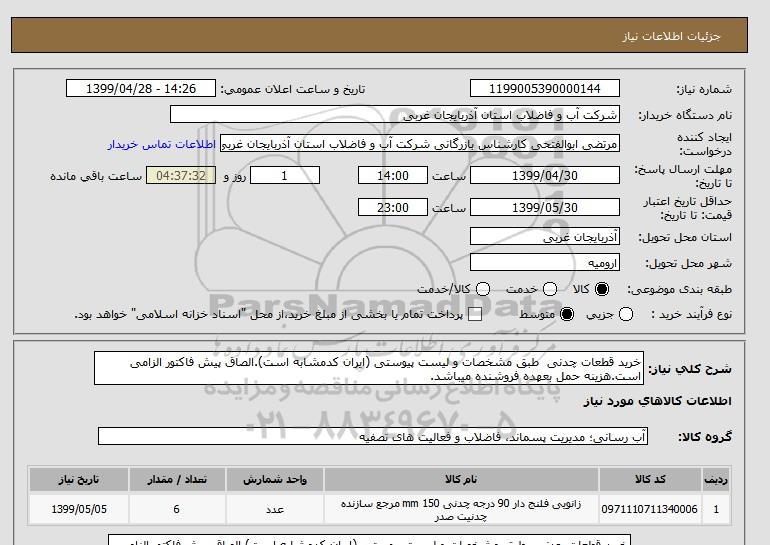Click ردیف column header
770x545 pixels.
click(716, 480)
